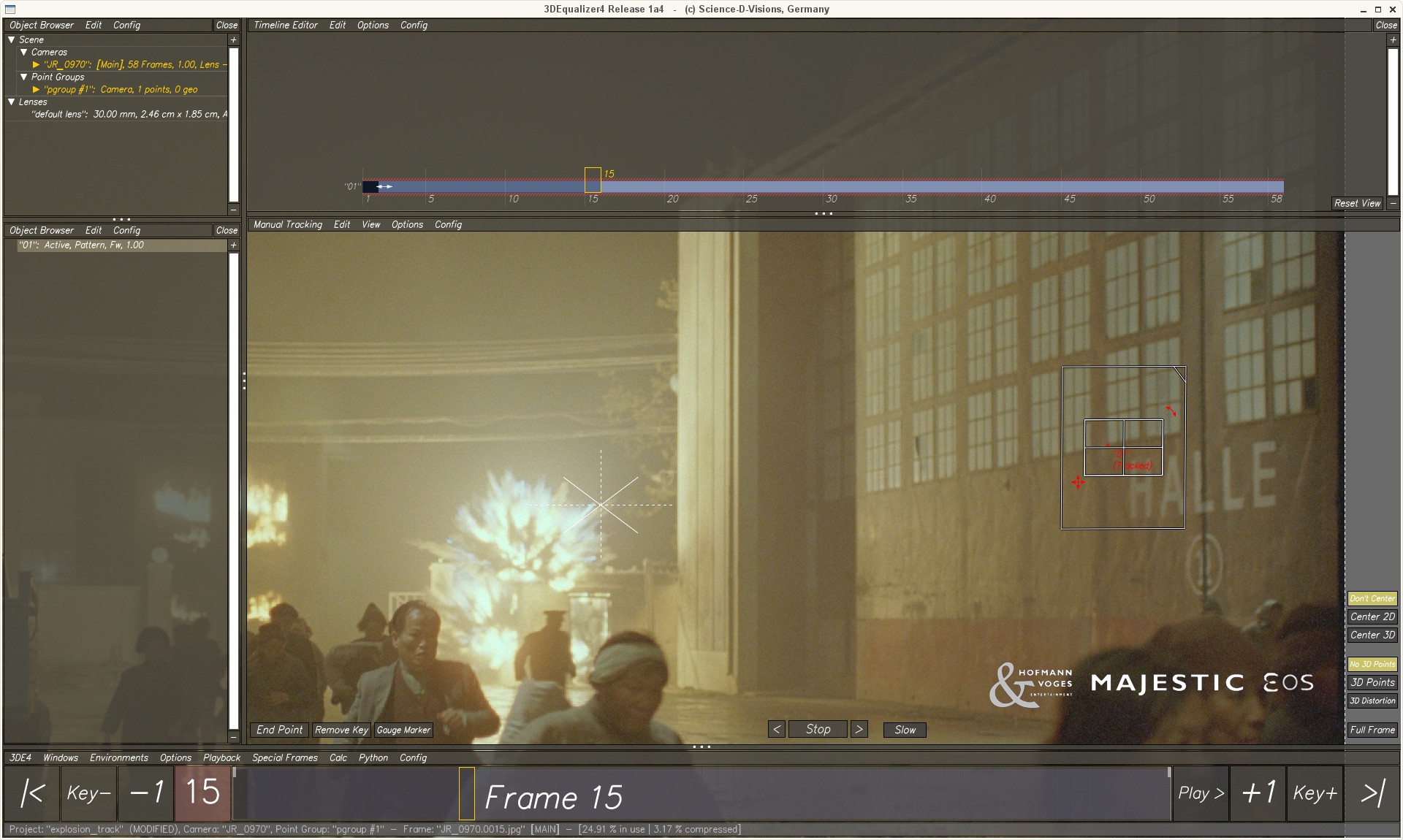Collapse the Lenses tree node
The image size is (1403, 840).
(x=12, y=102)
